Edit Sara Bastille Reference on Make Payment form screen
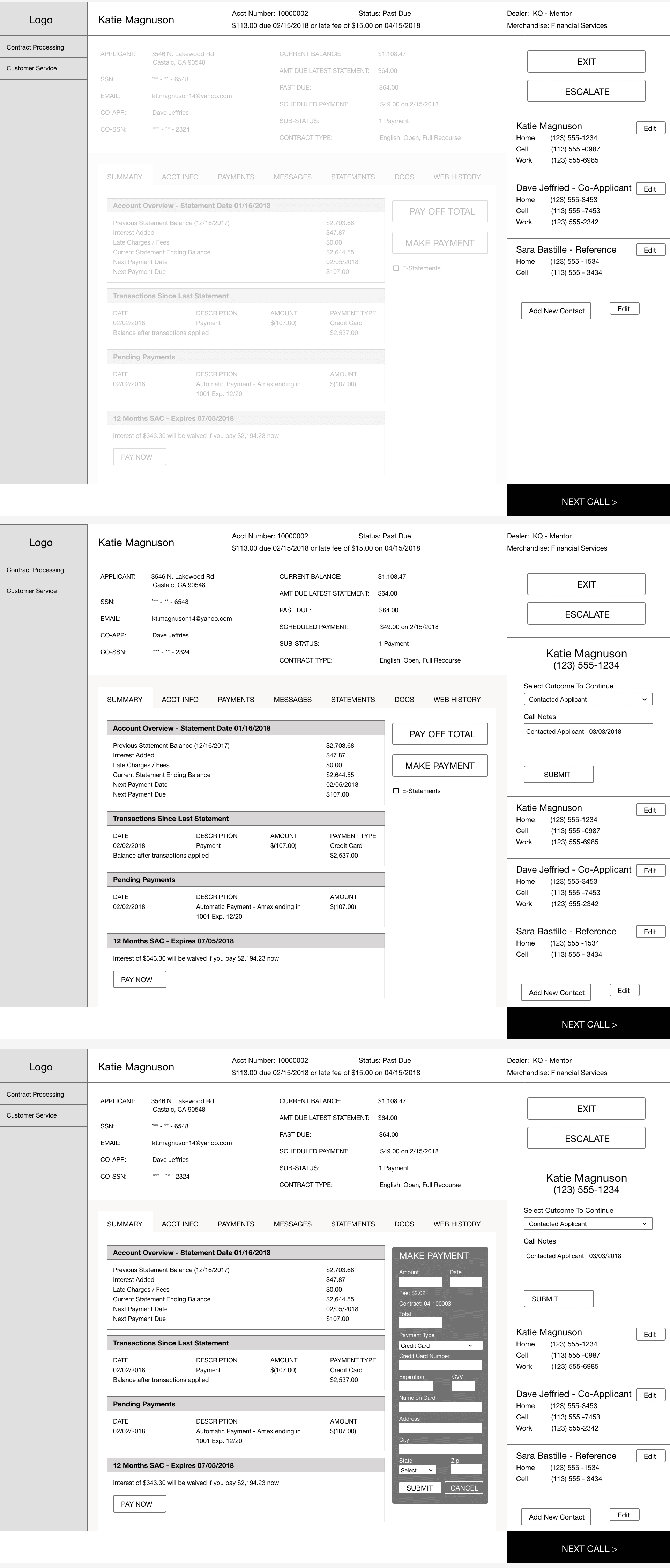 pos(650,1456)
